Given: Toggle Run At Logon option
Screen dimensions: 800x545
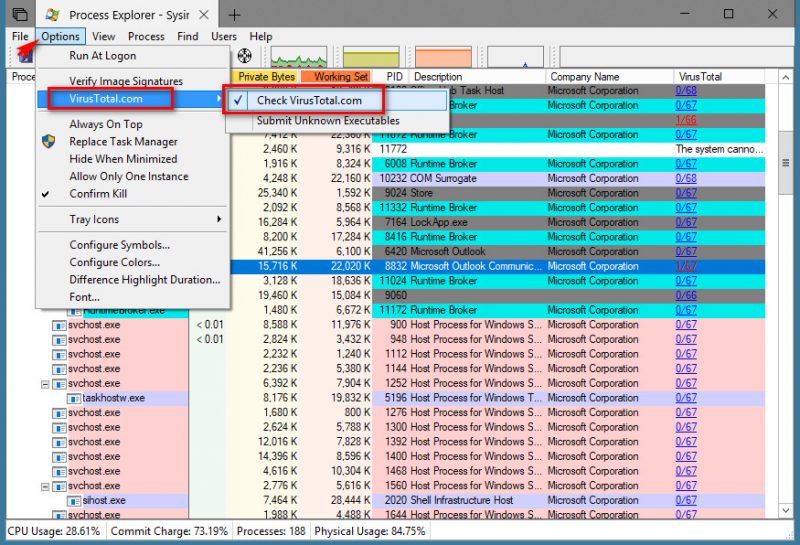Looking at the screenshot, I should click(x=133, y=56).
